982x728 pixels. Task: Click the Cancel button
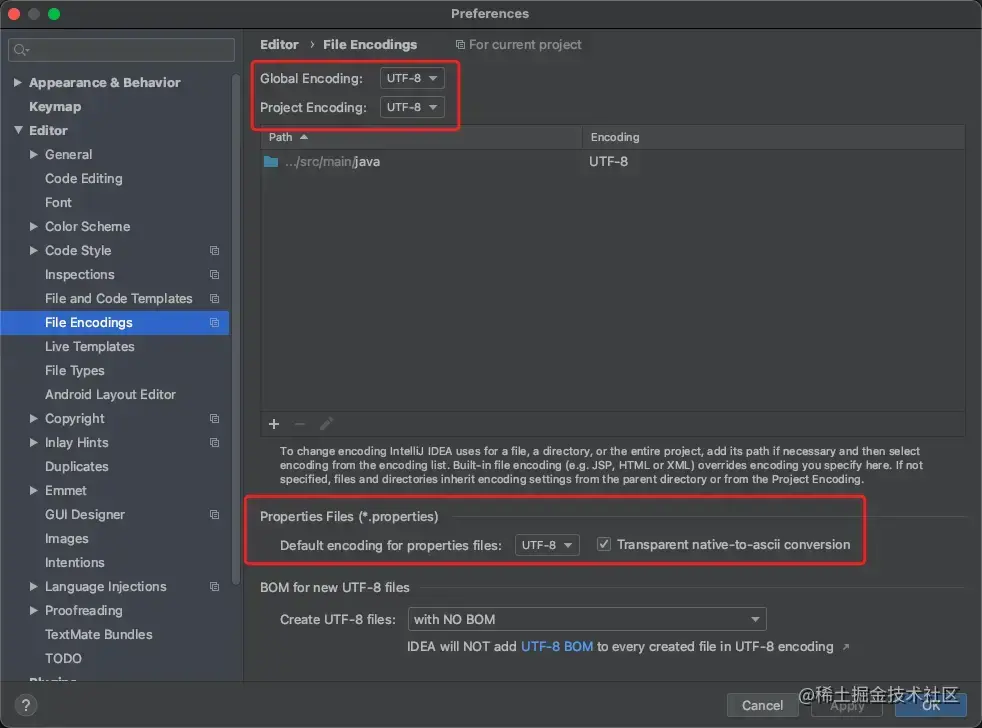pos(762,705)
